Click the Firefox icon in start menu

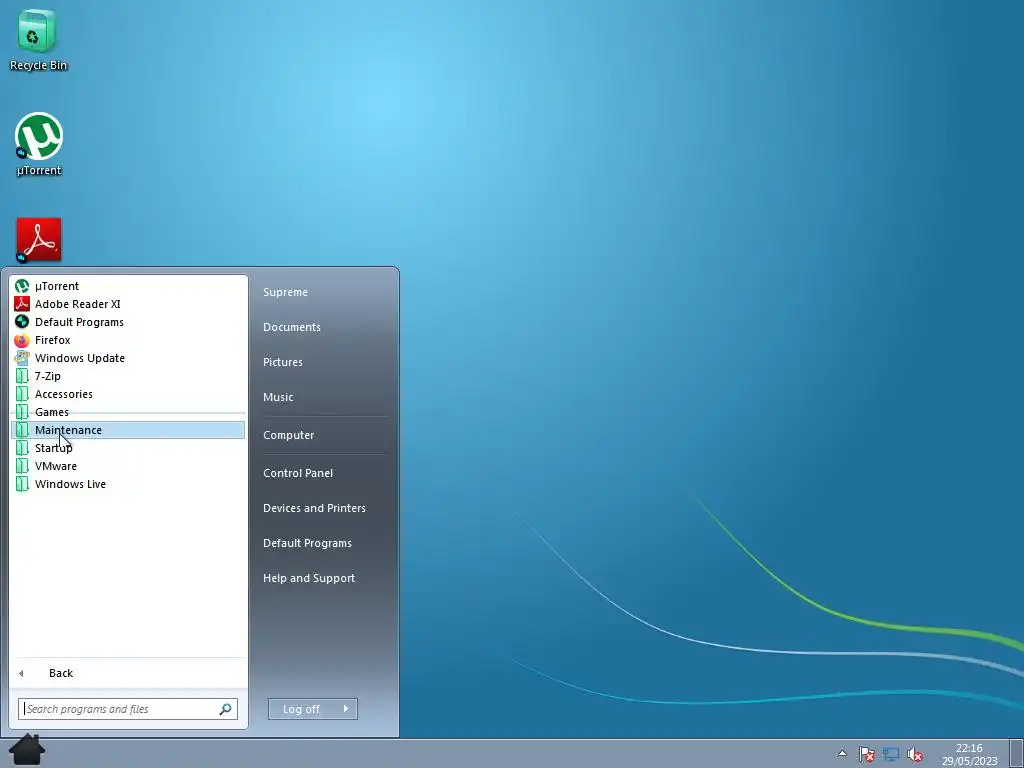[x=22, y=340]
